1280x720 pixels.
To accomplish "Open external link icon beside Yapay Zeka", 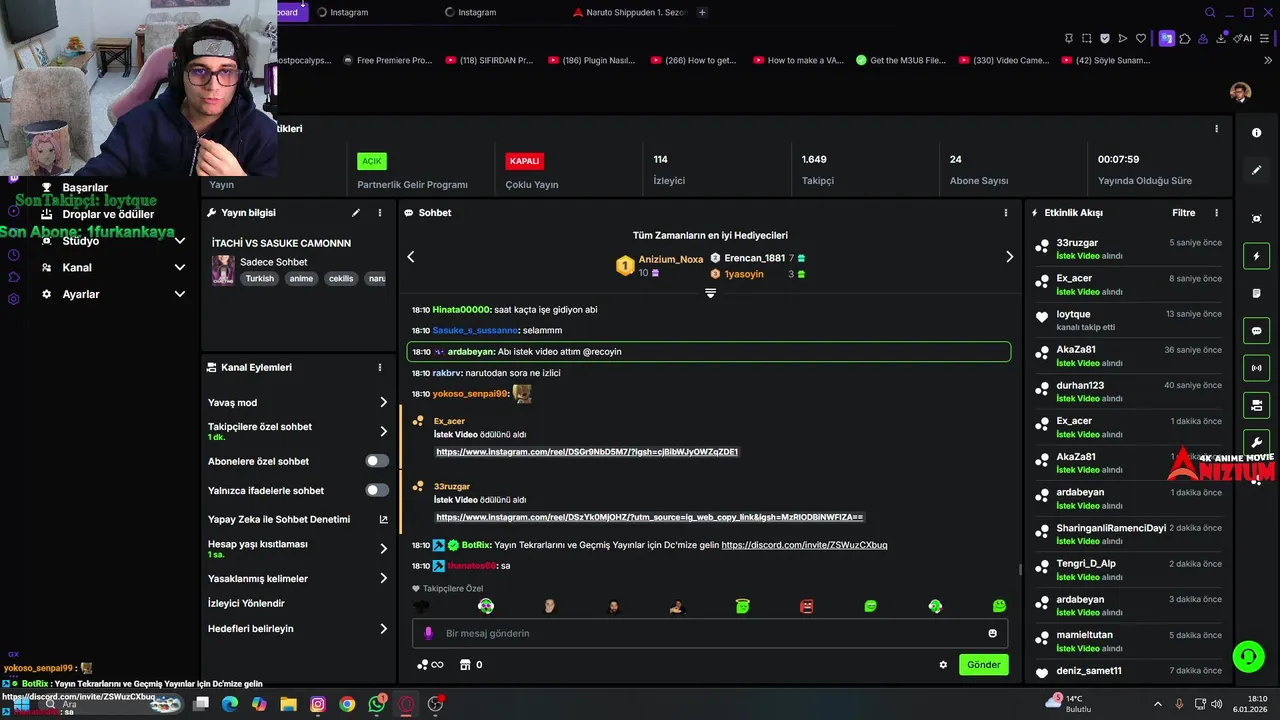I will pos(383,520).
